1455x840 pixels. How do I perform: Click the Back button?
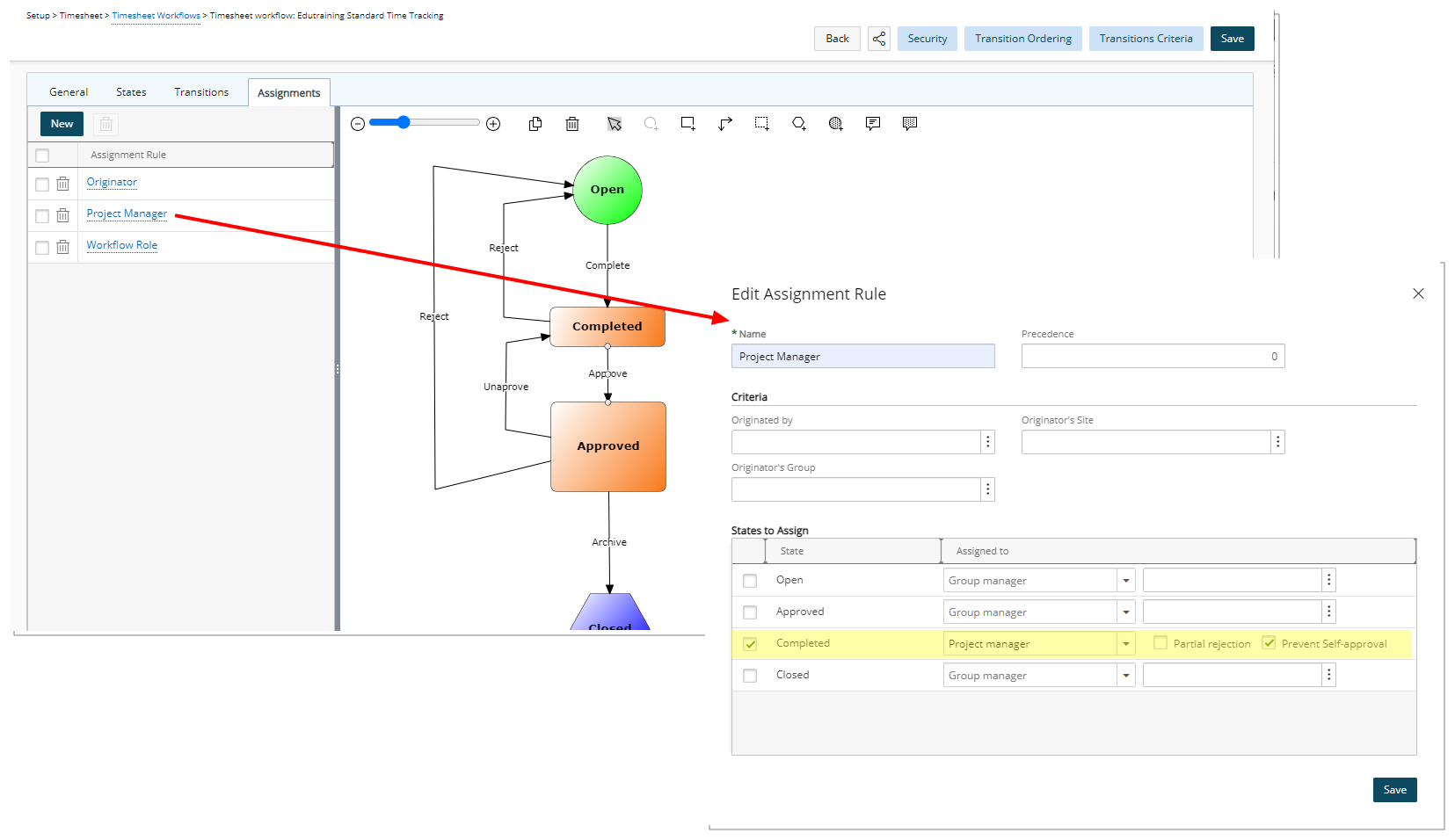click(838, 39)
